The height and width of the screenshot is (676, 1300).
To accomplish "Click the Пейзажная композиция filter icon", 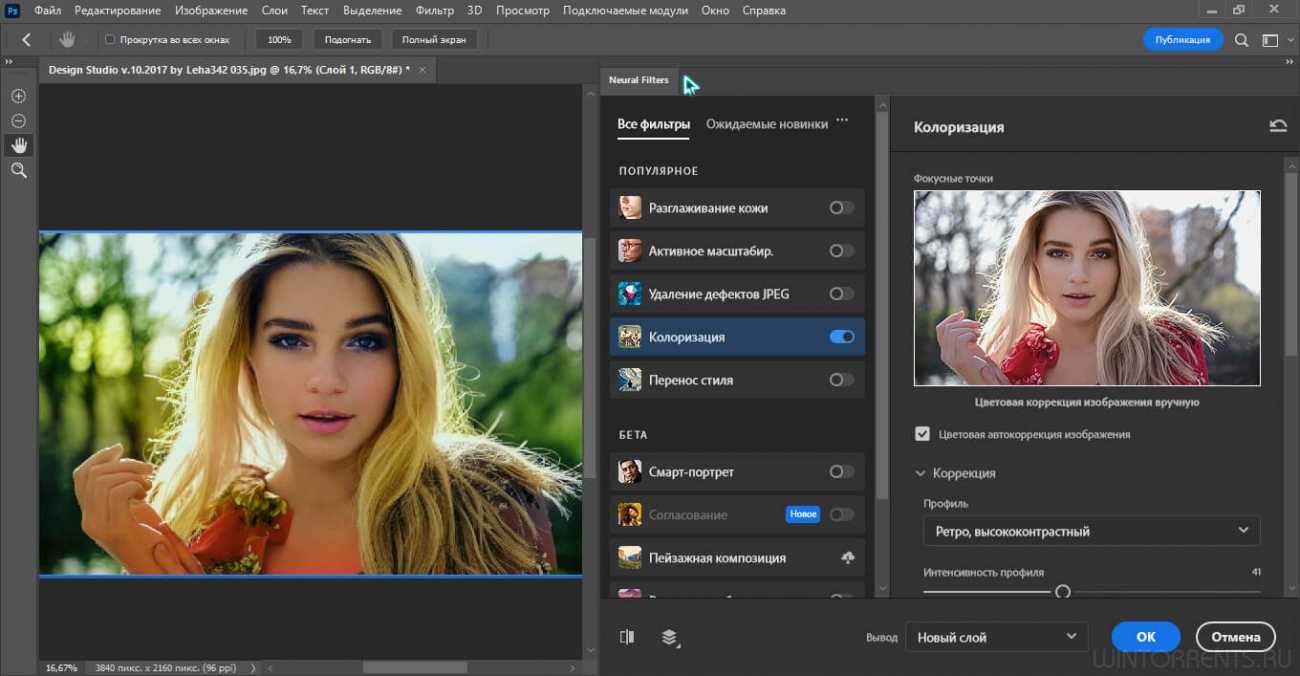I will [x=629, y=558].
